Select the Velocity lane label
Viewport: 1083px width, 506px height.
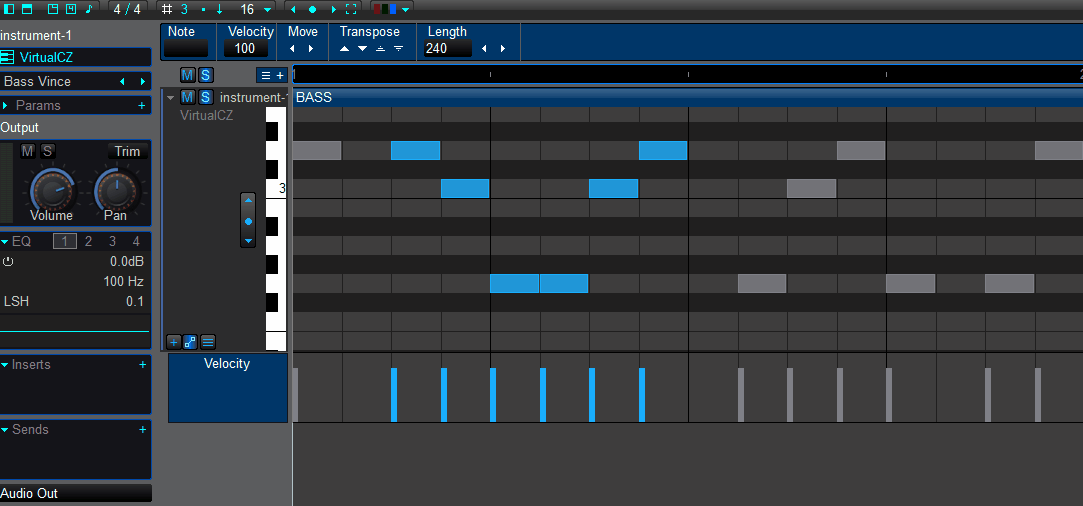(x=228, y=387)
